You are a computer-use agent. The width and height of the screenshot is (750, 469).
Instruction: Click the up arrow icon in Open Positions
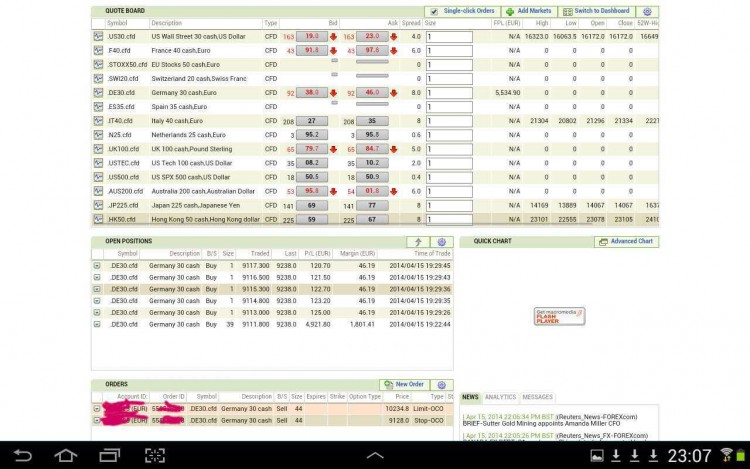(x=419, y=242)
